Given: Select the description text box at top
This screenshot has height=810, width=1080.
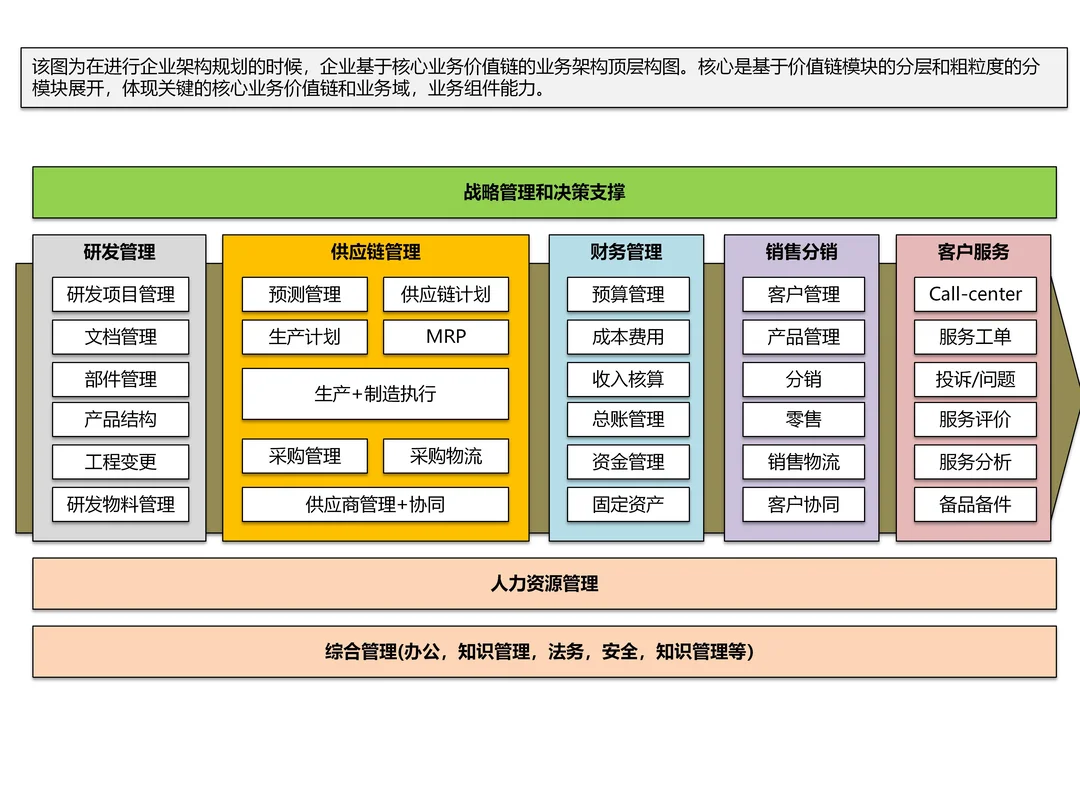Looking at the screenshot, I should [x=544, y=78].
